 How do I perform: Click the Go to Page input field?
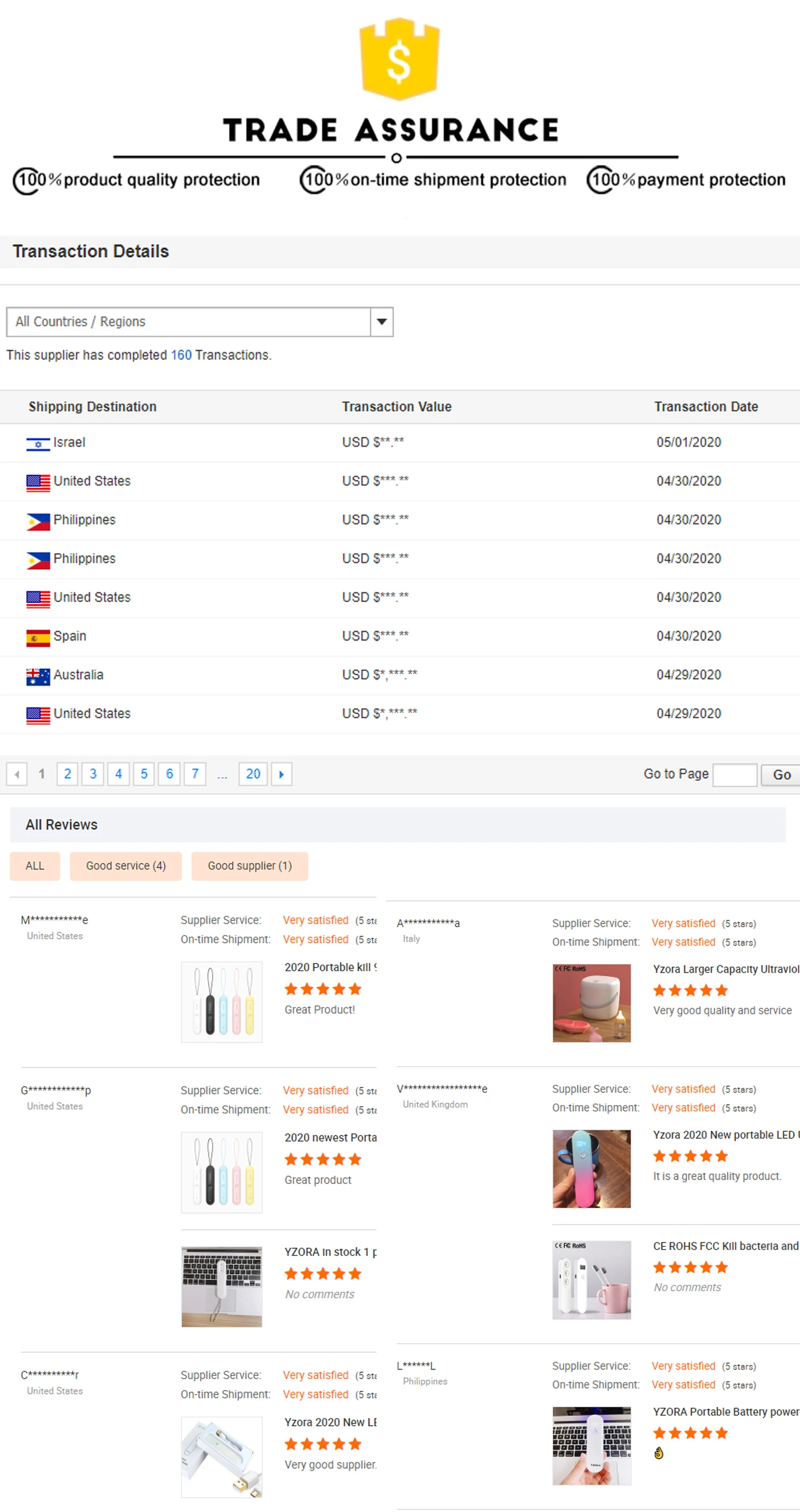tap(734, 774)
